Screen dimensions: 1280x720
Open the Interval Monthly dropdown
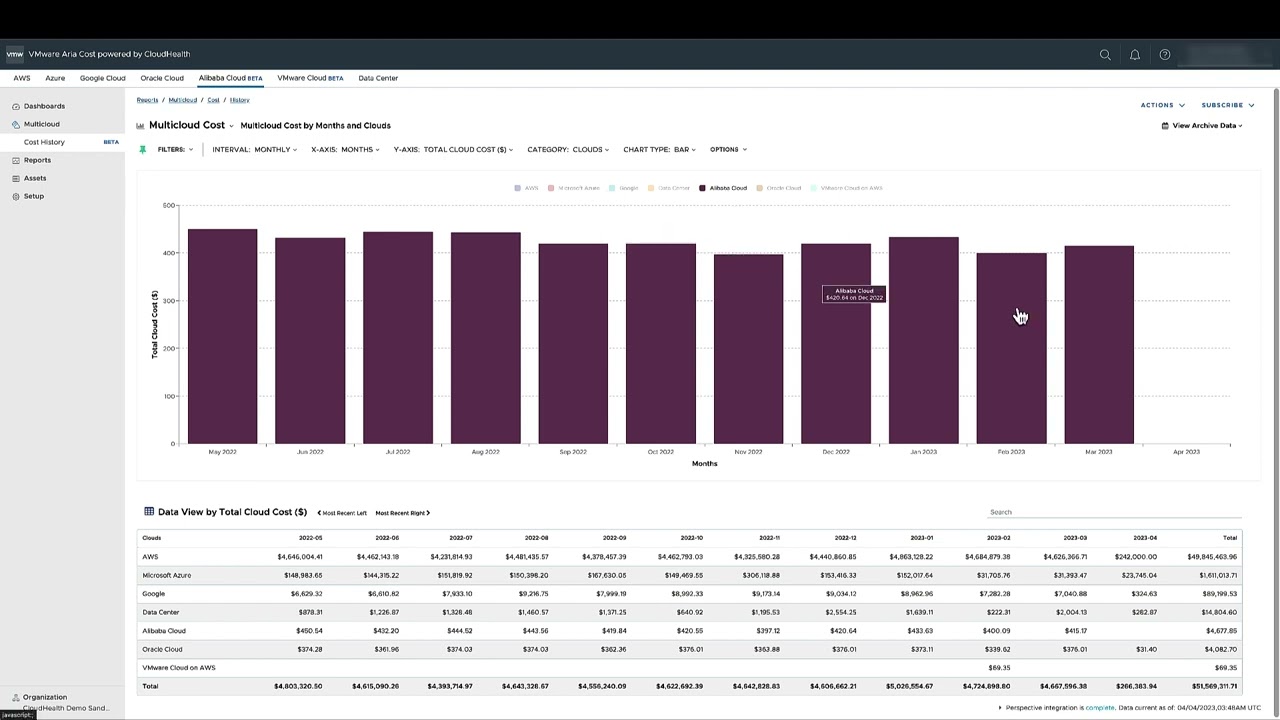click(254, 149)
